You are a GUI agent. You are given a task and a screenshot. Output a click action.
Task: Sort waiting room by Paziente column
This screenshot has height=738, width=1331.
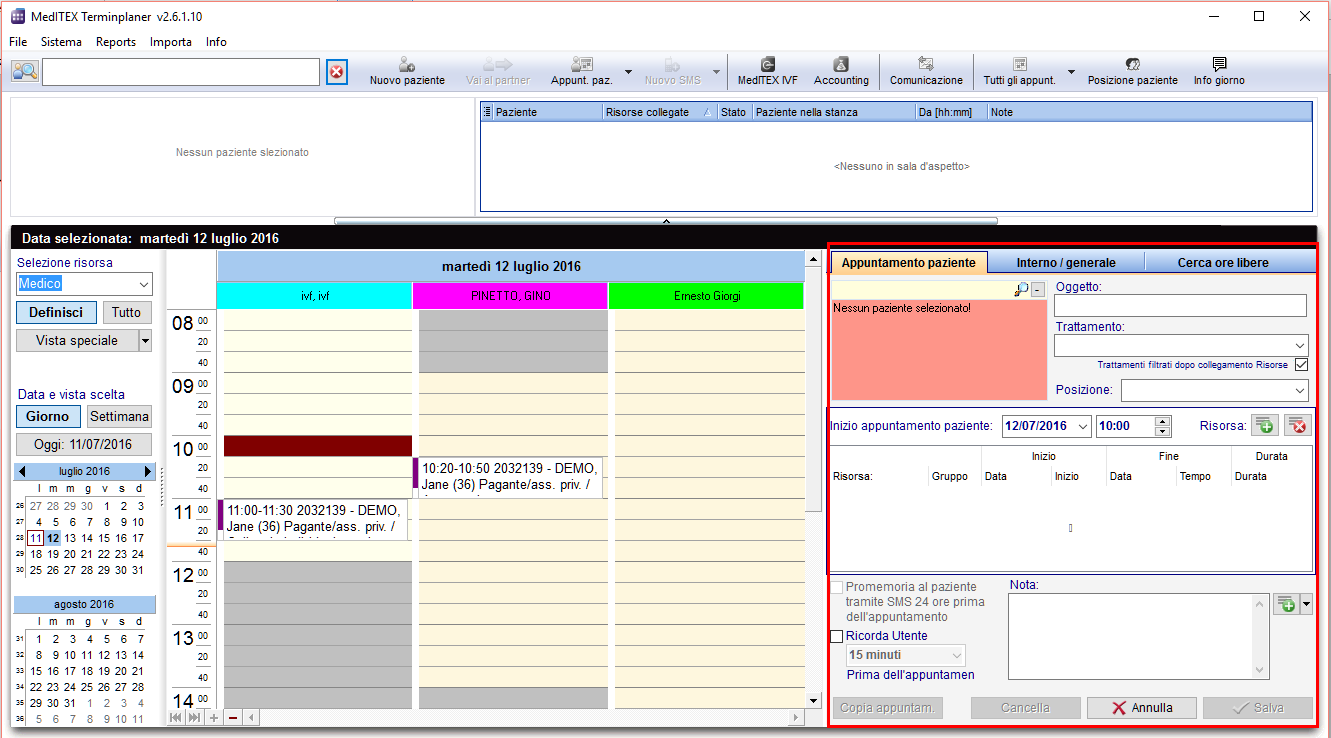tap(547, 112)
